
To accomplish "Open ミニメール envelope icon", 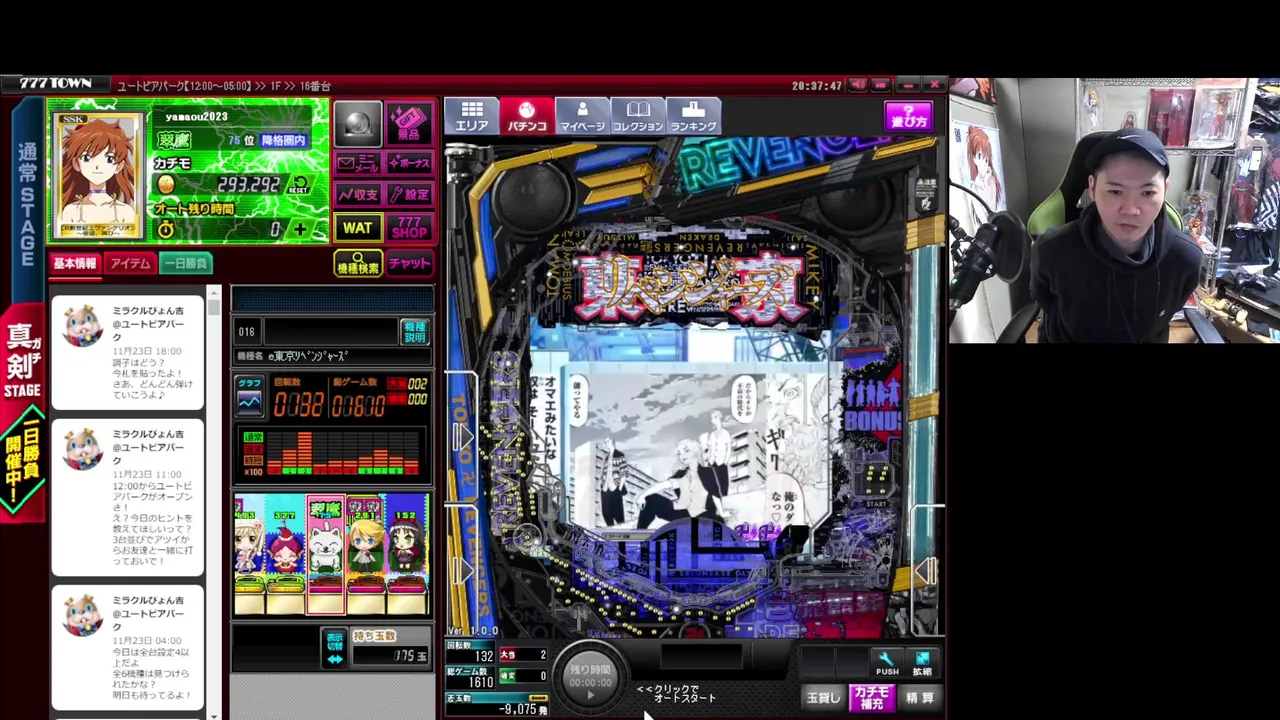I will click(358, 163).
